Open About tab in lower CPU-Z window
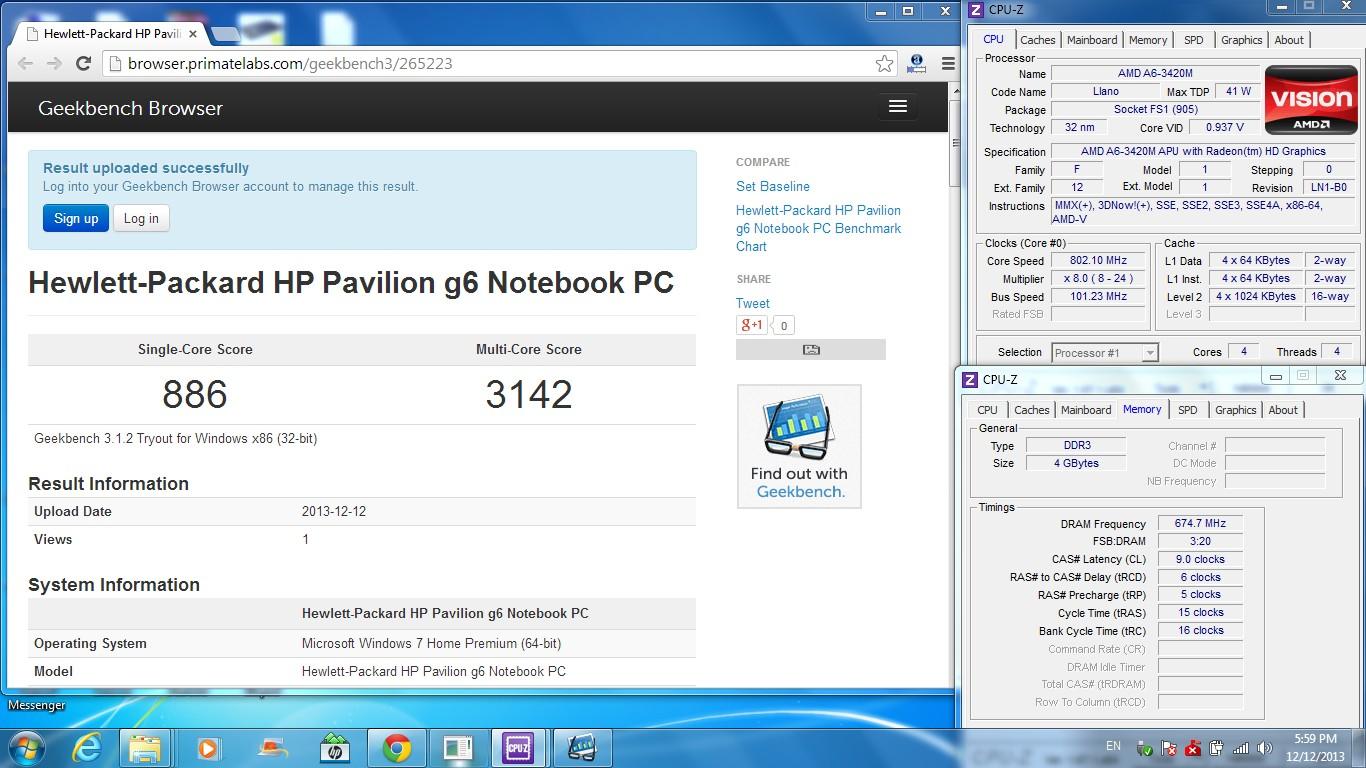This screenshot has width=1366, height=768. click(1283, 410)
